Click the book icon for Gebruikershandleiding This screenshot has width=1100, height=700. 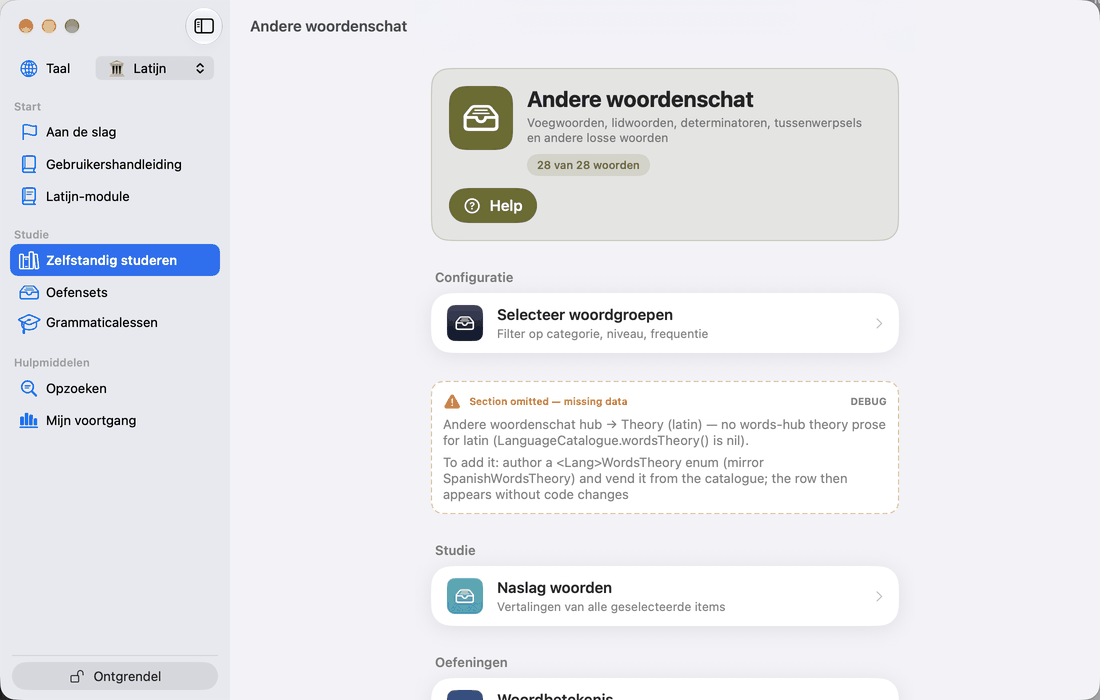point(29,164)
